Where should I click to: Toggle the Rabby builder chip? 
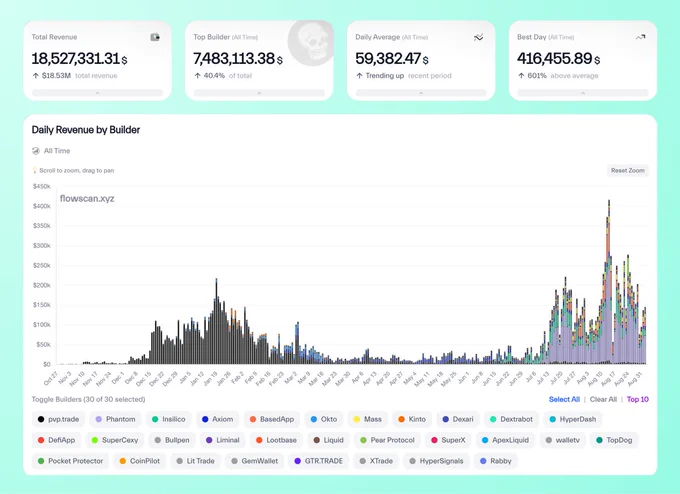point(496,461)
